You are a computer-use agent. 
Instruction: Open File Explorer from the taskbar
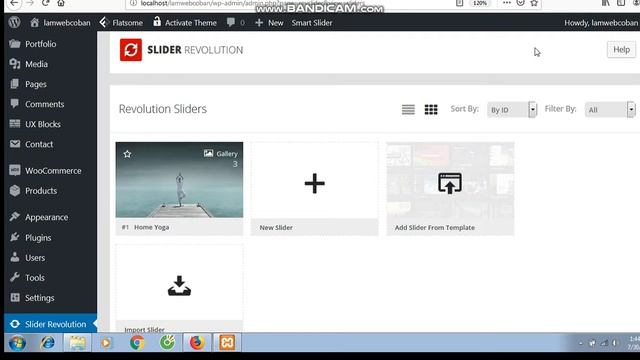coord(77,343)
